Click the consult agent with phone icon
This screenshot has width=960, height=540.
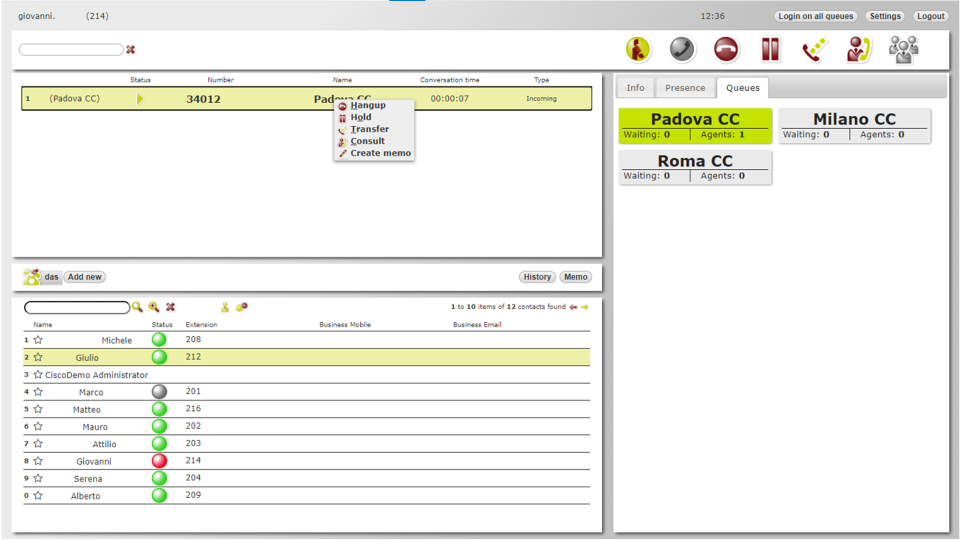(859, 49)
